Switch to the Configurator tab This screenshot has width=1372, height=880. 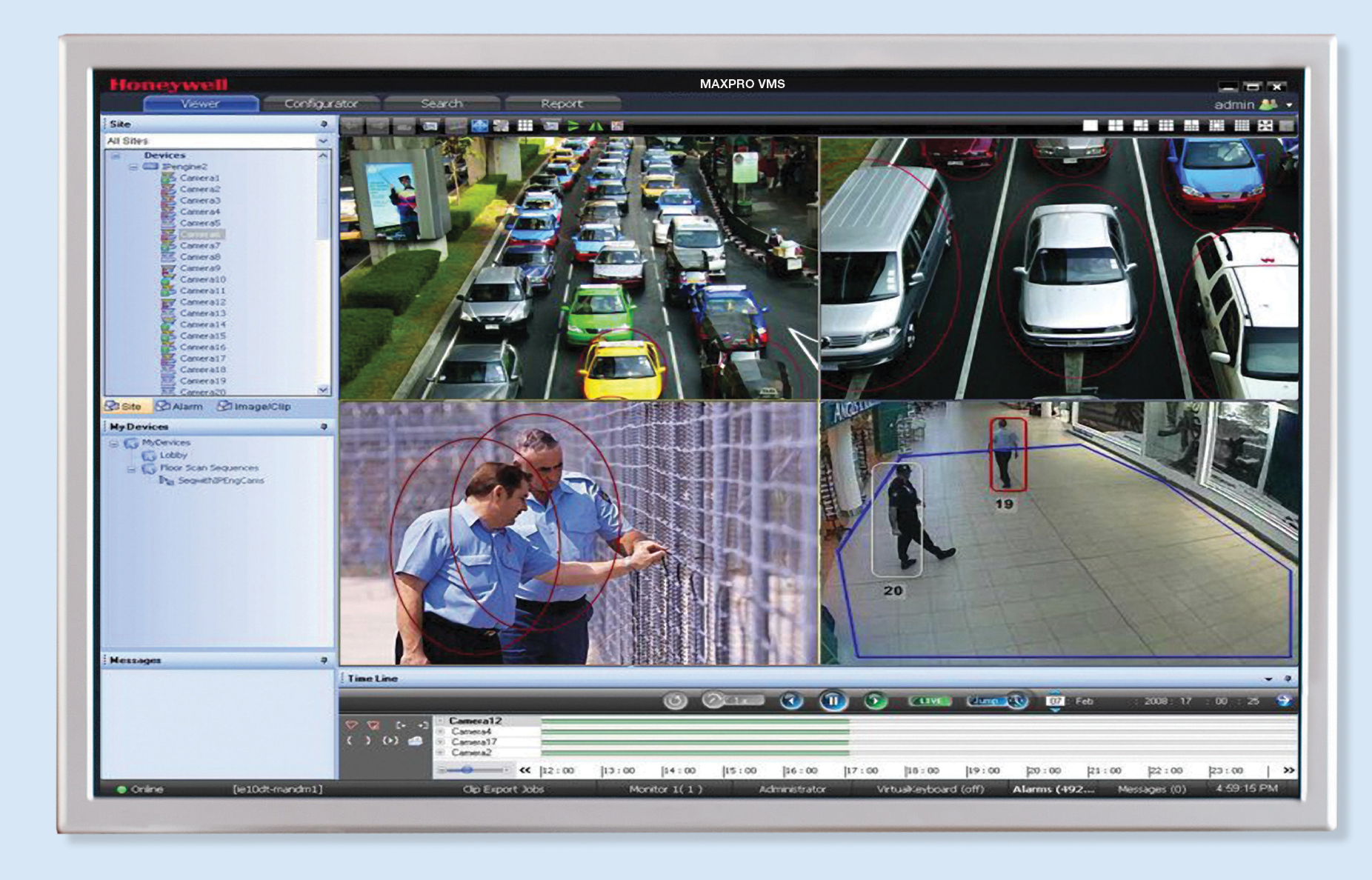click(x=322, y=104)
